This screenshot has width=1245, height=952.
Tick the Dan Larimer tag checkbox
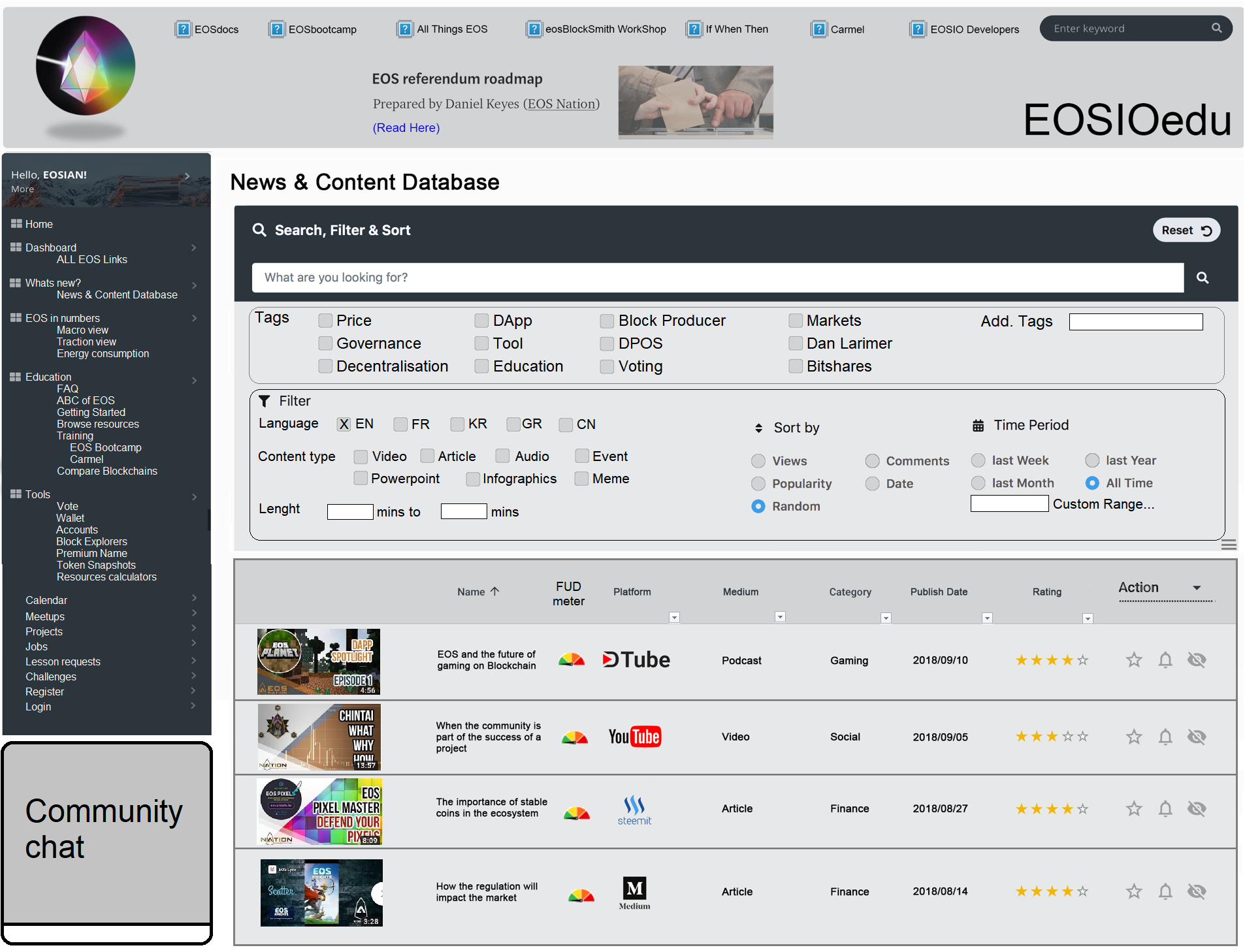pyautogui.click(x=795, y=343)
